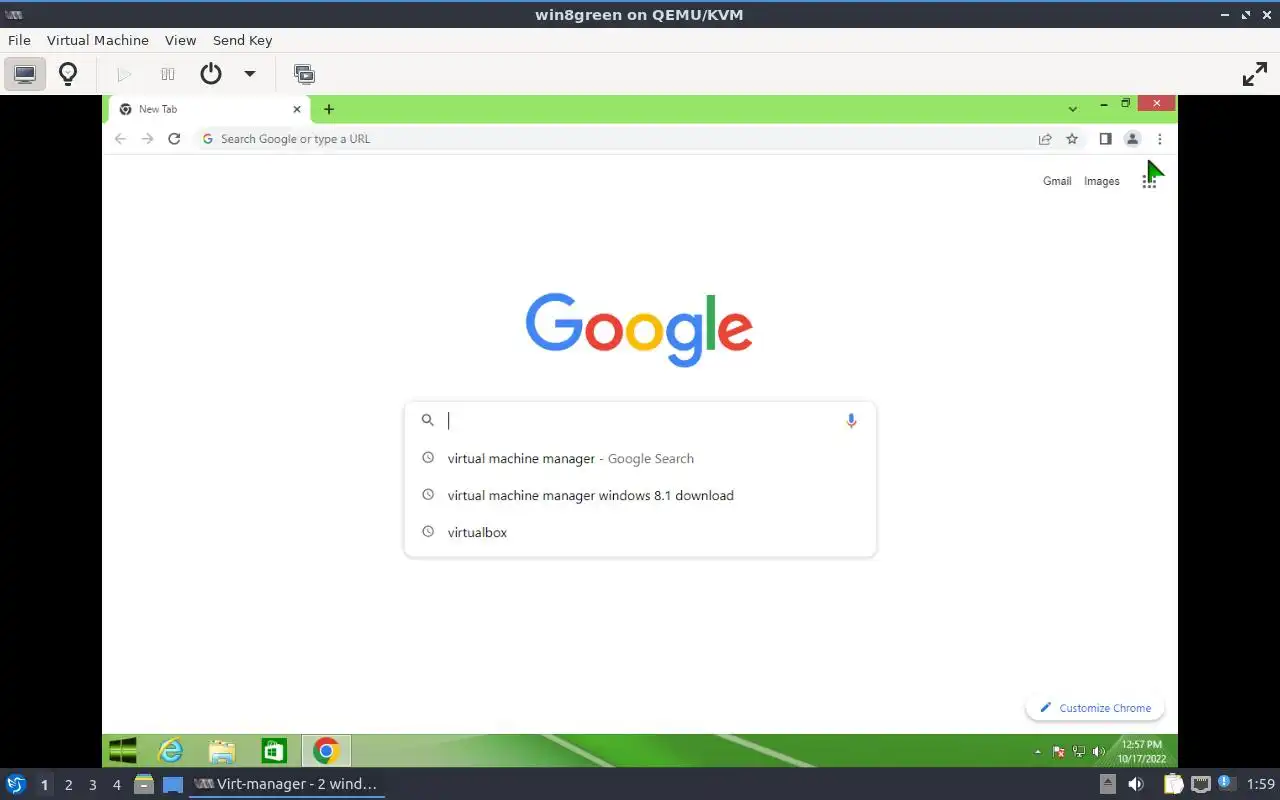The height and width of the screenshot is (800, 1280).
Task: Open the File menu
Action: (19, 40)
